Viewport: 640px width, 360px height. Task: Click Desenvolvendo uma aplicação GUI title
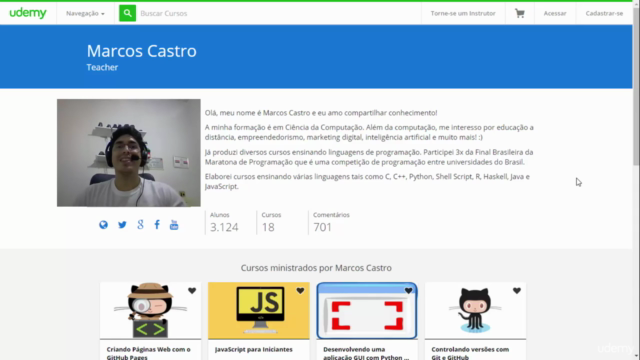pos(366,353)
